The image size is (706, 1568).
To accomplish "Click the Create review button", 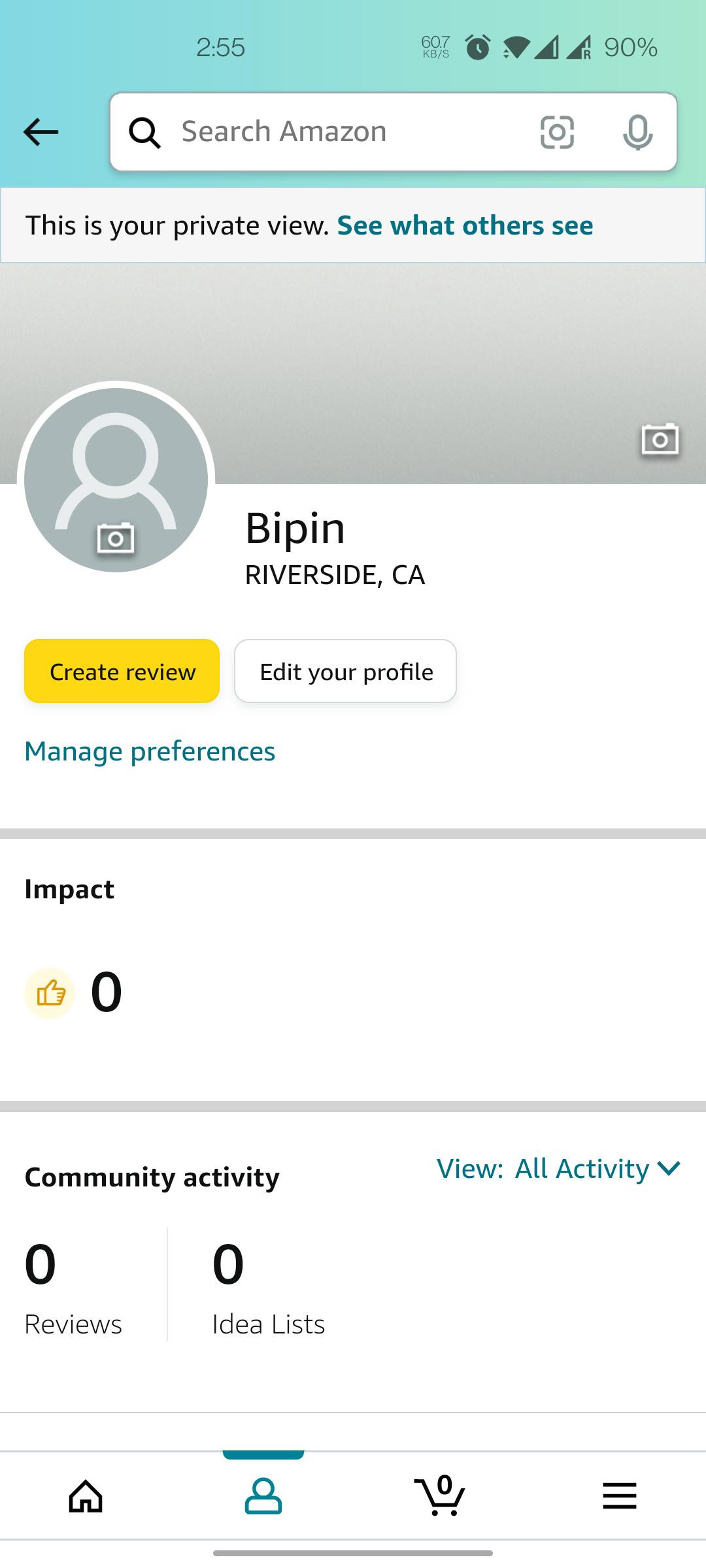I will [122, 671].
